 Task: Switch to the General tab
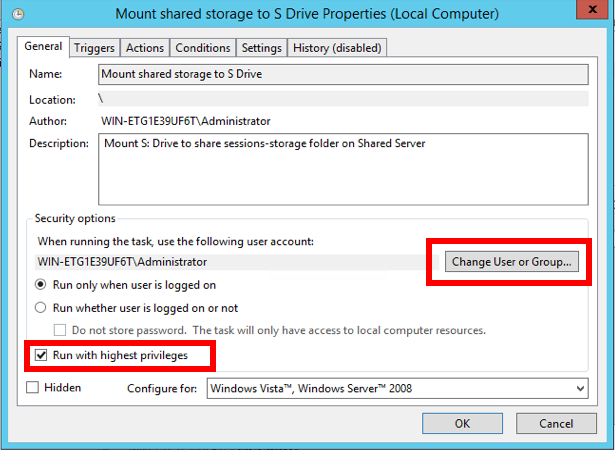point(43,47)
